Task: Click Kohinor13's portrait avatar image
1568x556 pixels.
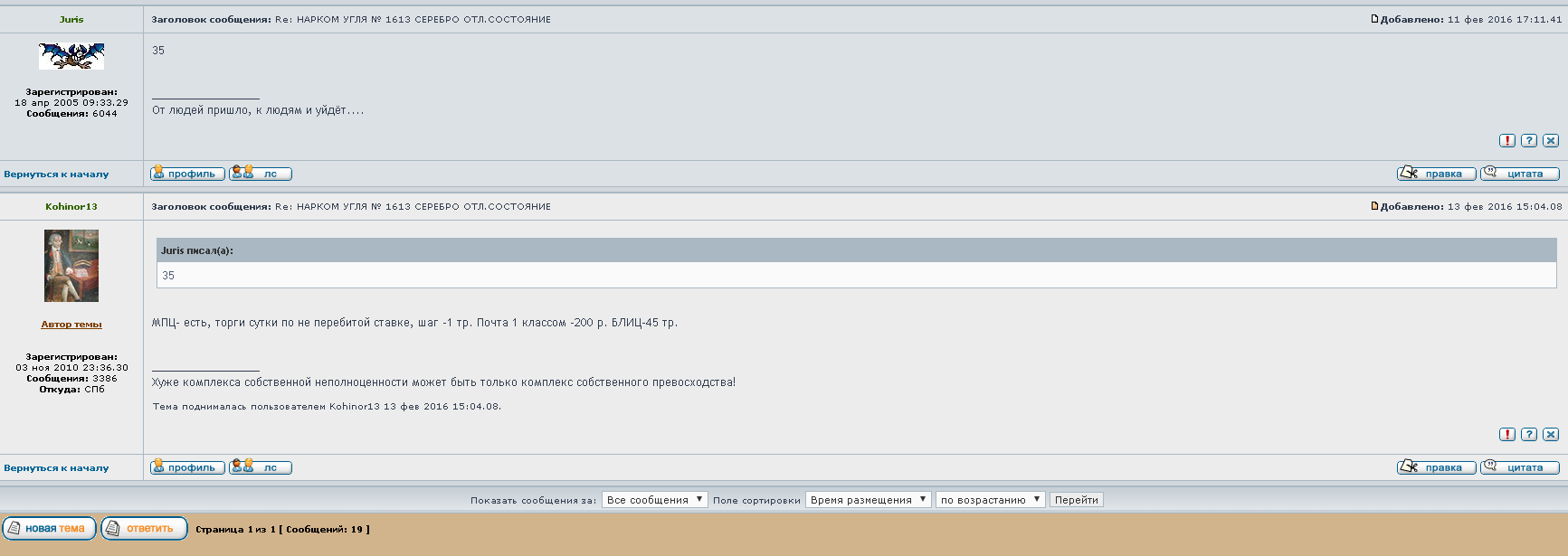Action: 71,265
